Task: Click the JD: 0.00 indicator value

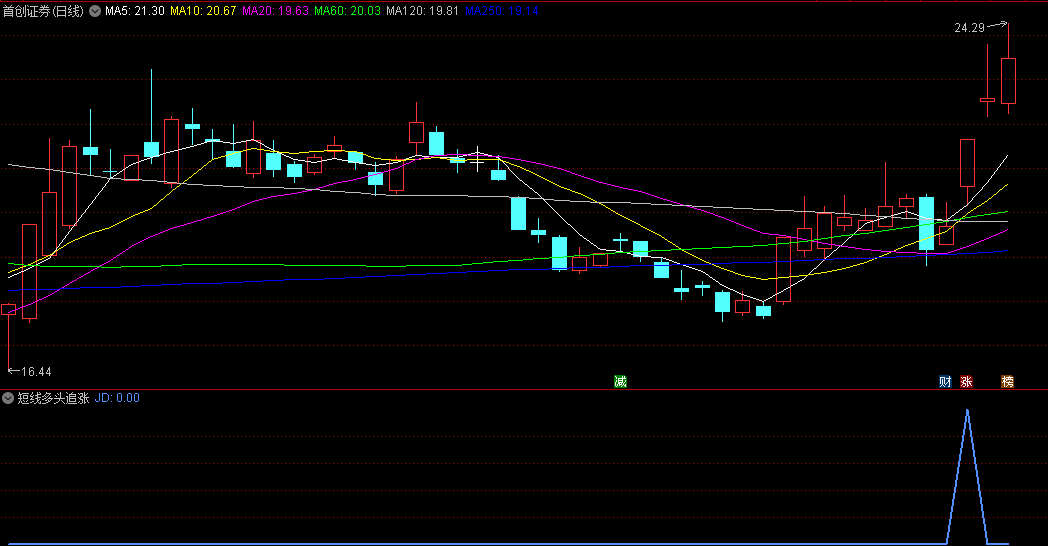Action: (x=117, y=398)
